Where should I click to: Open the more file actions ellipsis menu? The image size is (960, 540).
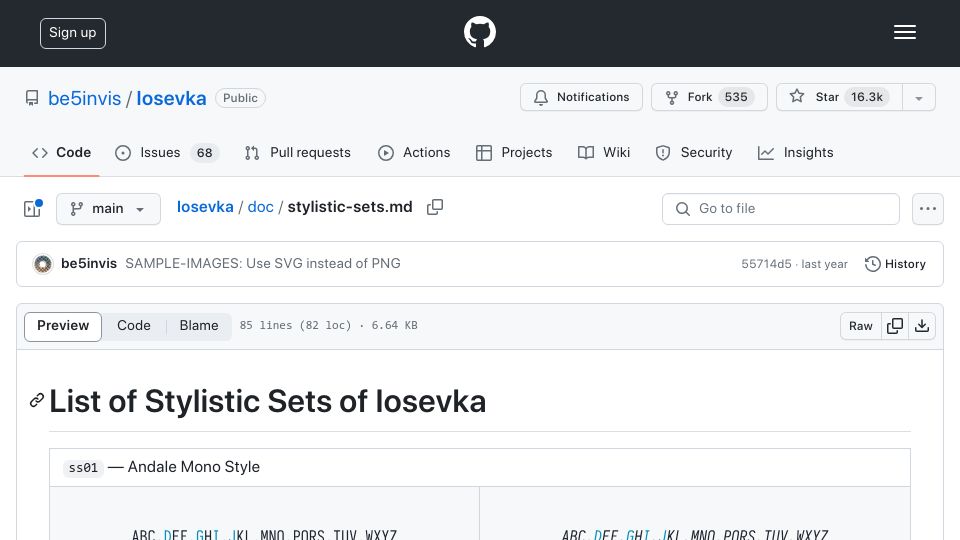tap(928, 209)
